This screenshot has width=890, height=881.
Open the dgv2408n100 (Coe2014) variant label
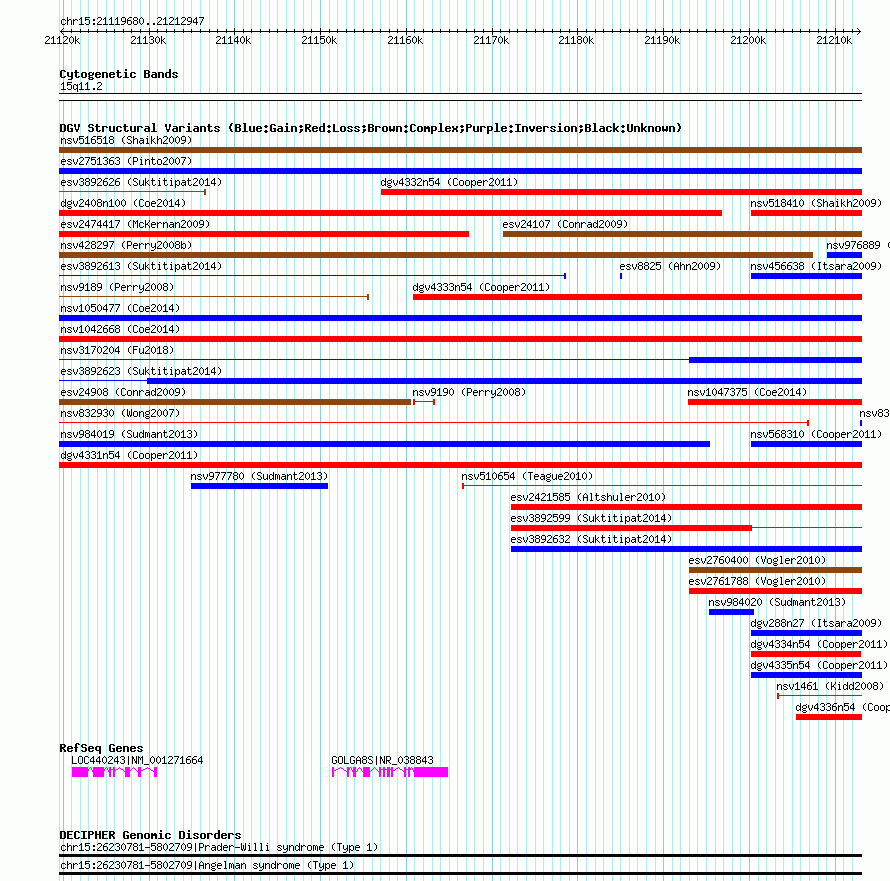pos(123,203)
